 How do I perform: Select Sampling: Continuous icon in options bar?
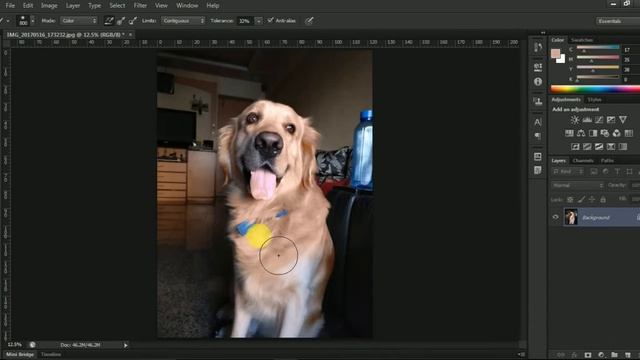tap(109, 20)
